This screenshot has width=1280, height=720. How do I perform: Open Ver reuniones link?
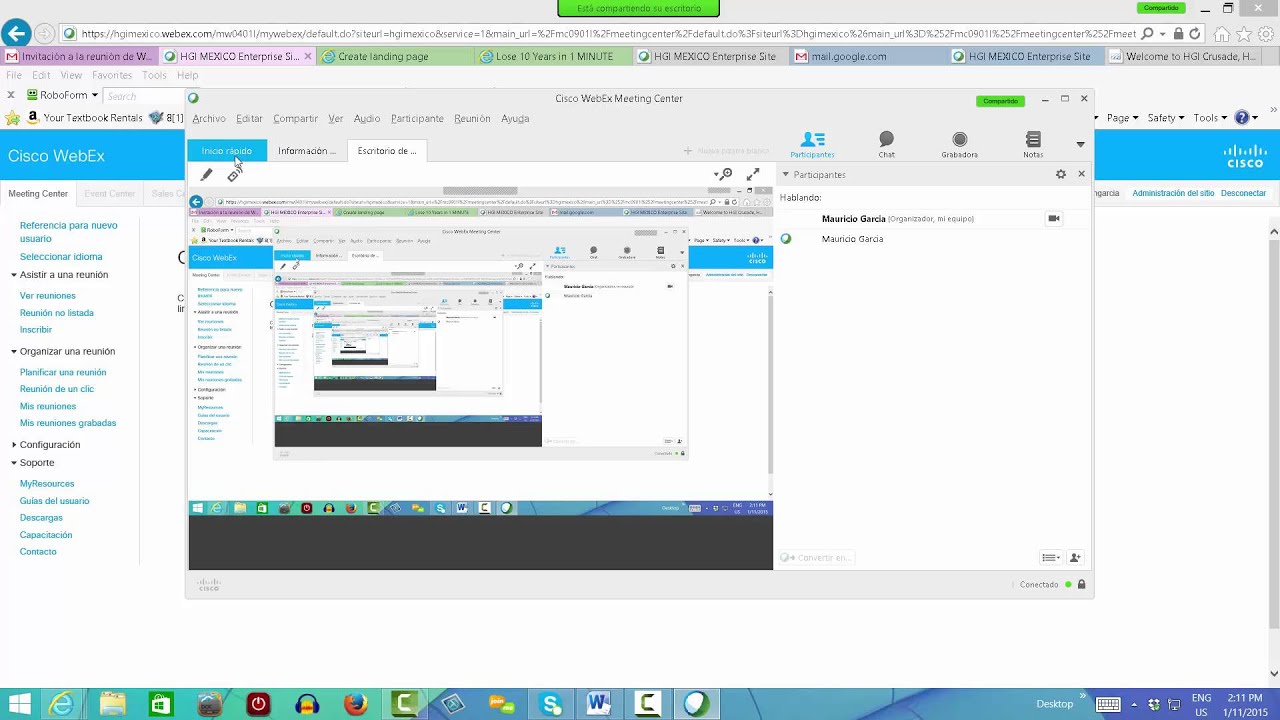pyautogui.click(x=48, y=296)
